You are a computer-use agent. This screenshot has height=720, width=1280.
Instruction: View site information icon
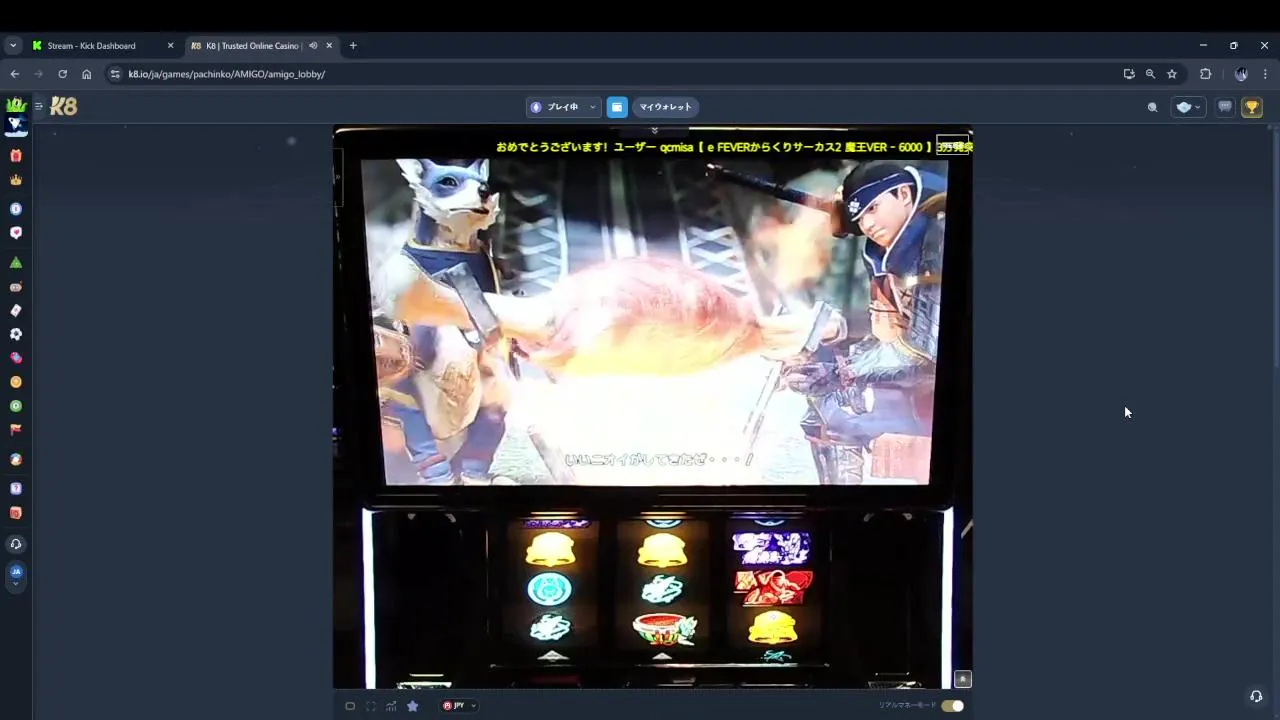click(115, 74)
